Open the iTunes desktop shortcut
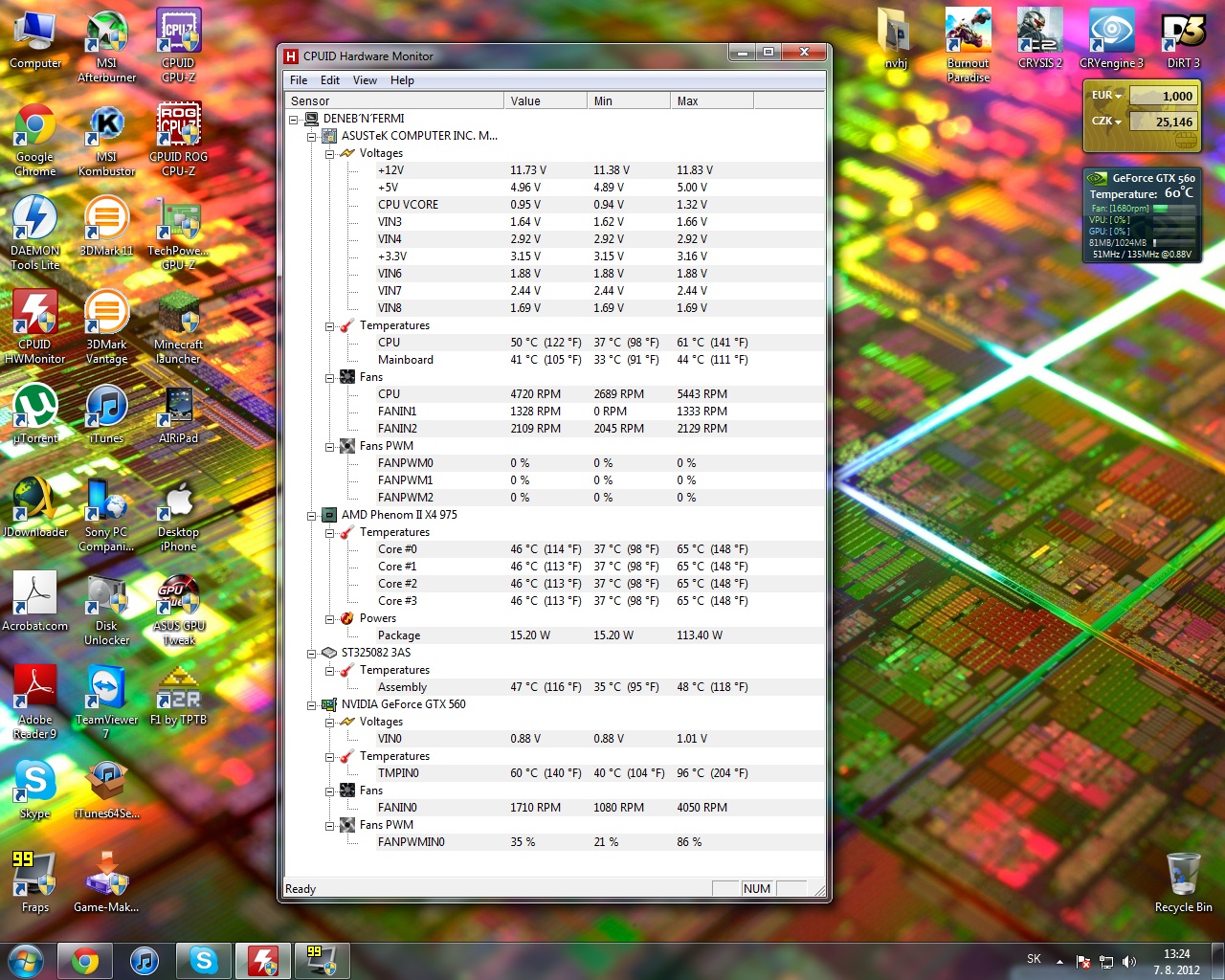The height and width of the screenshot is (980, 1225). click(106, 414)
